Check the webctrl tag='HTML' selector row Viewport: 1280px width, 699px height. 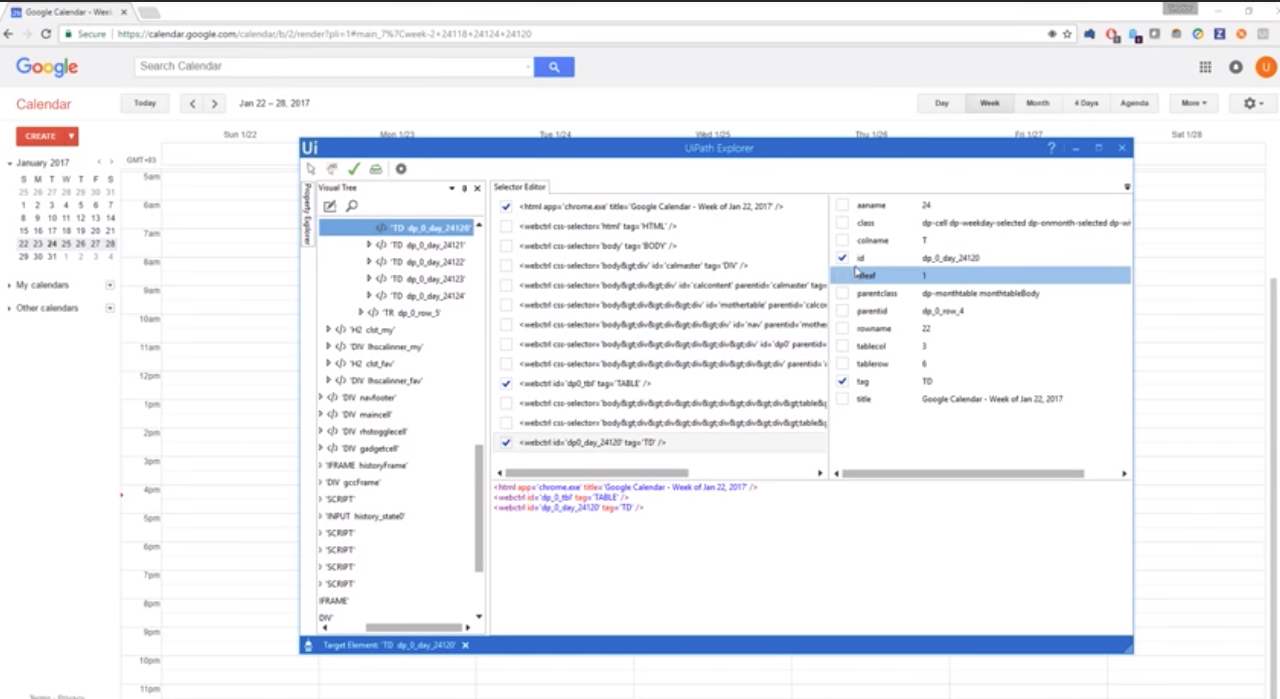pyautogui.click(x=506, y=227)
